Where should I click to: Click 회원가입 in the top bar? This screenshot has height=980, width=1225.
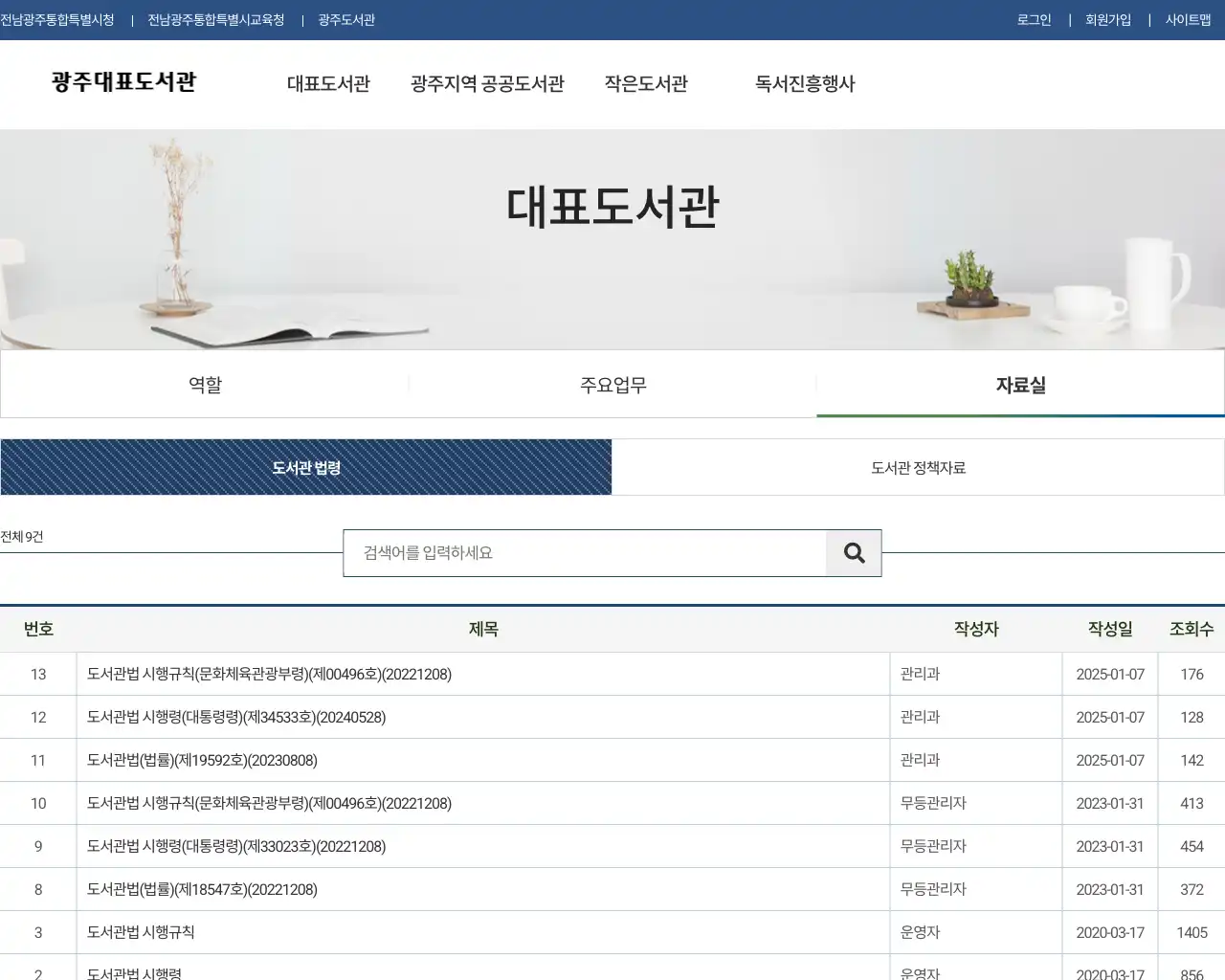[x=1108, y=20]
